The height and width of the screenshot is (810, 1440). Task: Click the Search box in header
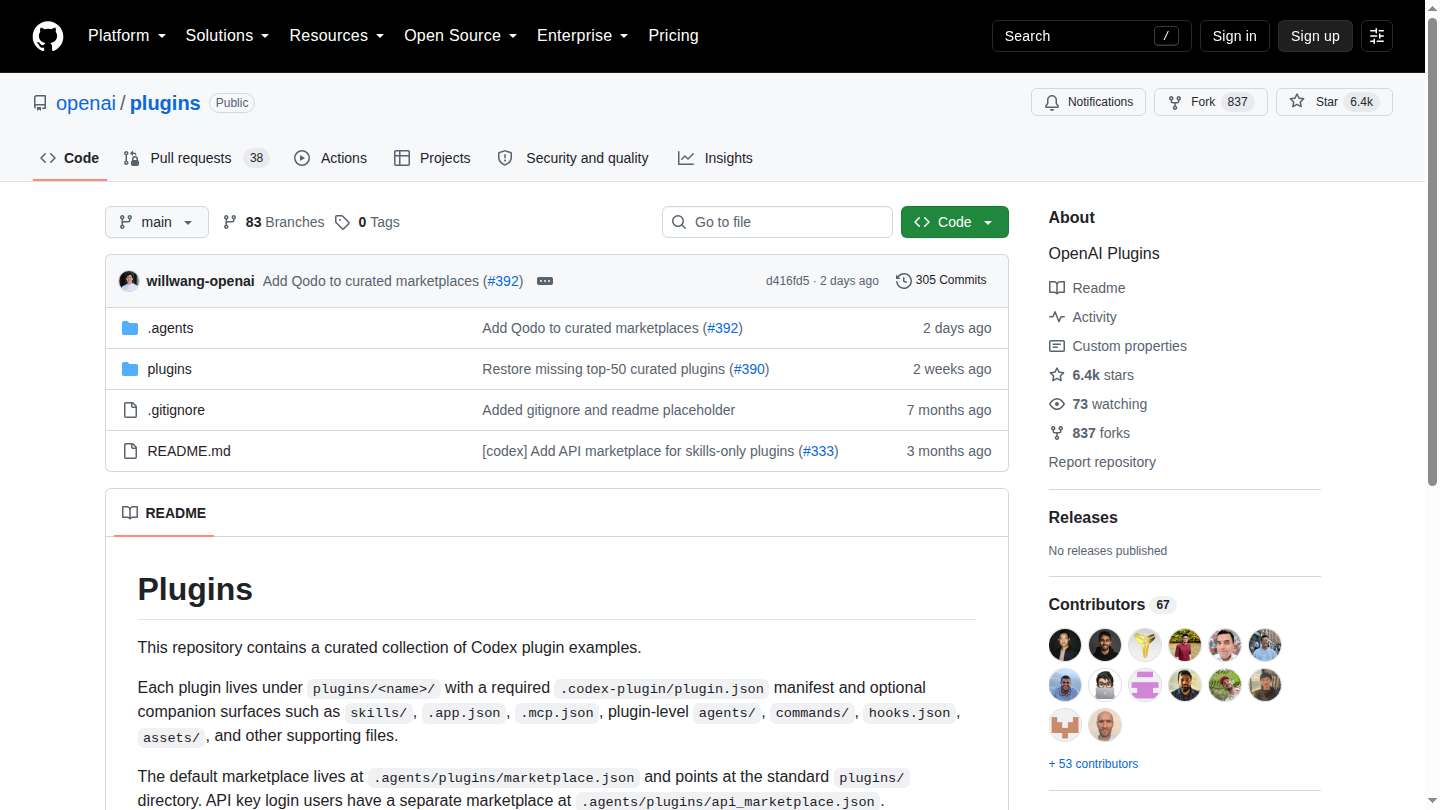[1092, 36]
